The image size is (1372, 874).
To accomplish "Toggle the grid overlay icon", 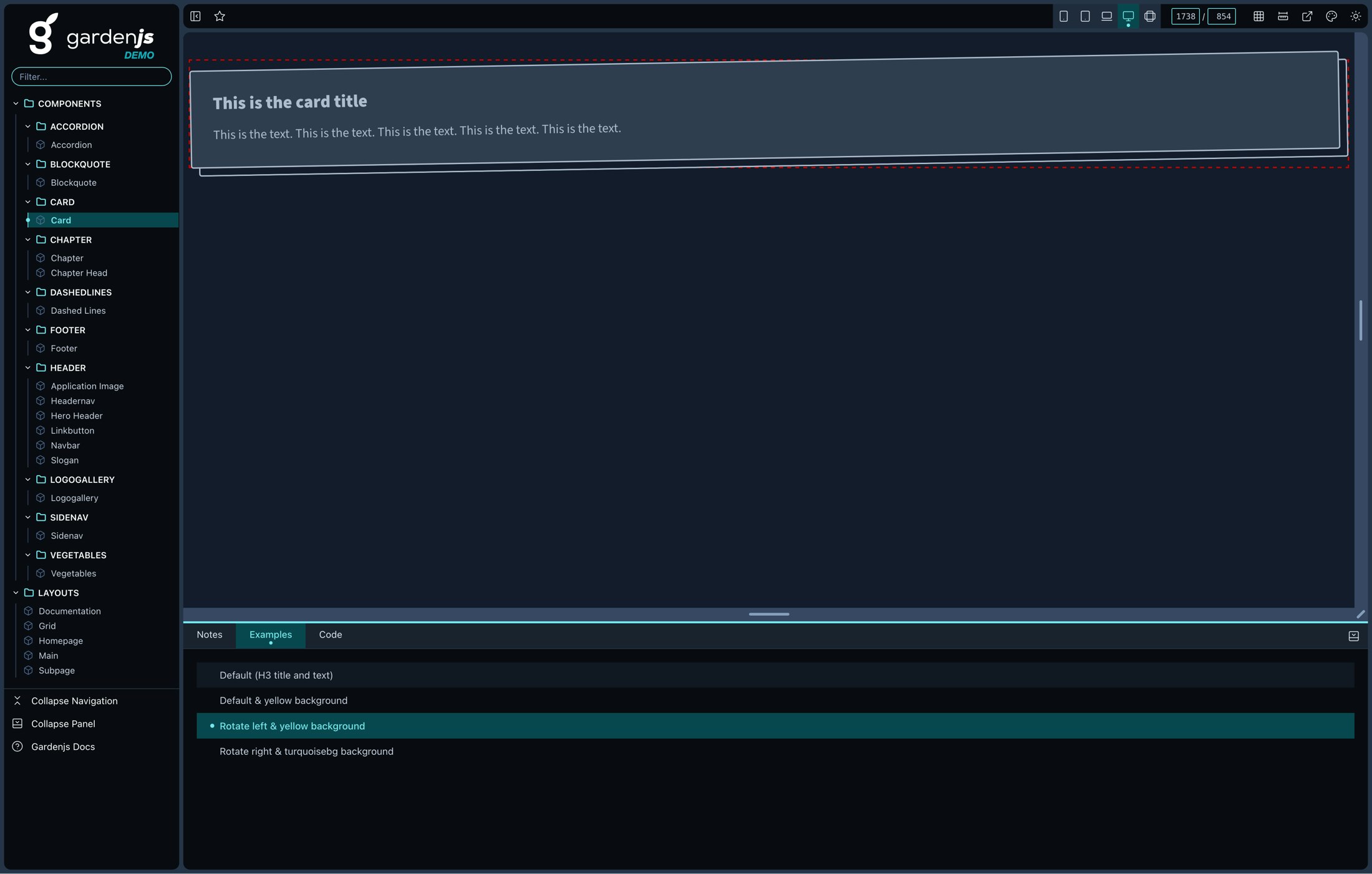I will pos(1258,16).
